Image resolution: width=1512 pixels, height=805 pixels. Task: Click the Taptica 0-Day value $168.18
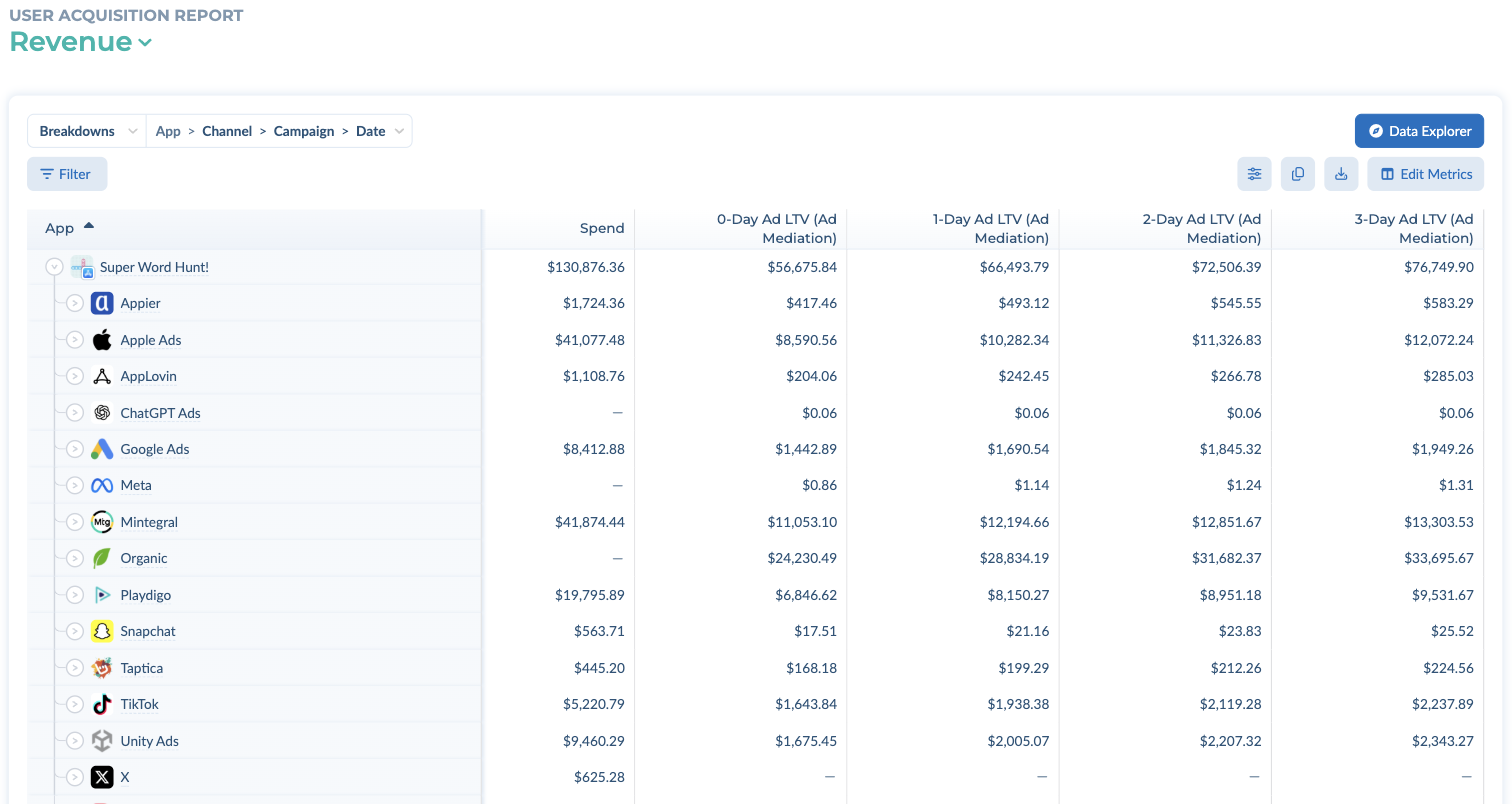(x=812, y=668)
